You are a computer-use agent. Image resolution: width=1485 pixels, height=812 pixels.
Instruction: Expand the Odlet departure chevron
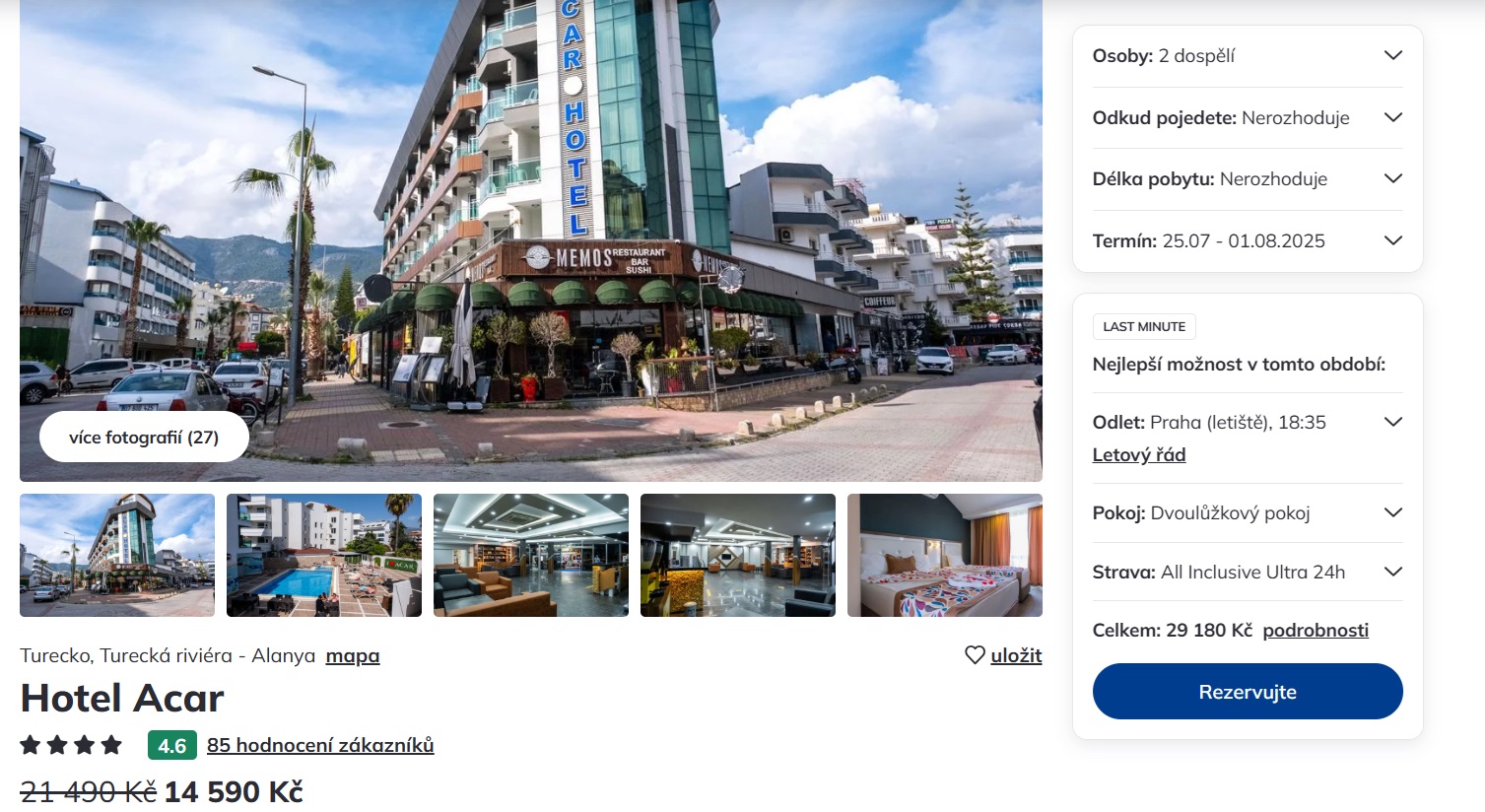click(x=1392, y=422)
